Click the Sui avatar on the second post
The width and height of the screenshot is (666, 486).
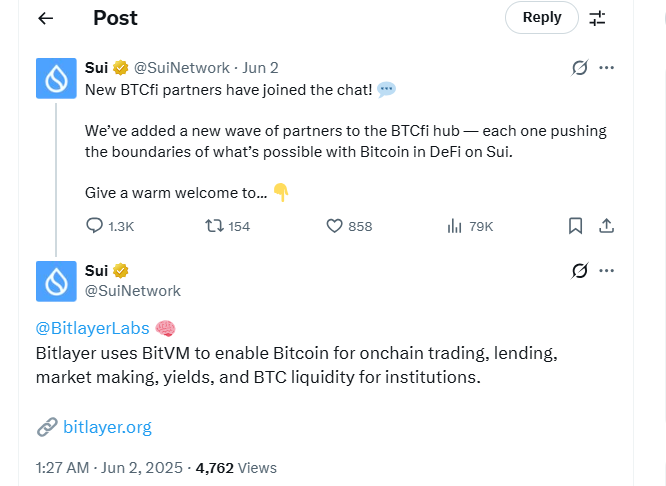click(x=56, y=280)
